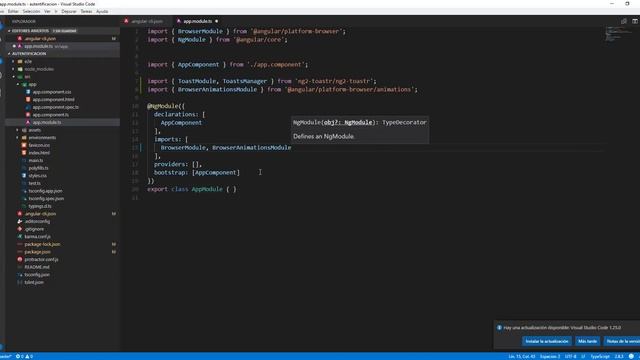
Task: Collapse the AUTENTIFICACION project section
Action: (x=29, y=53)
